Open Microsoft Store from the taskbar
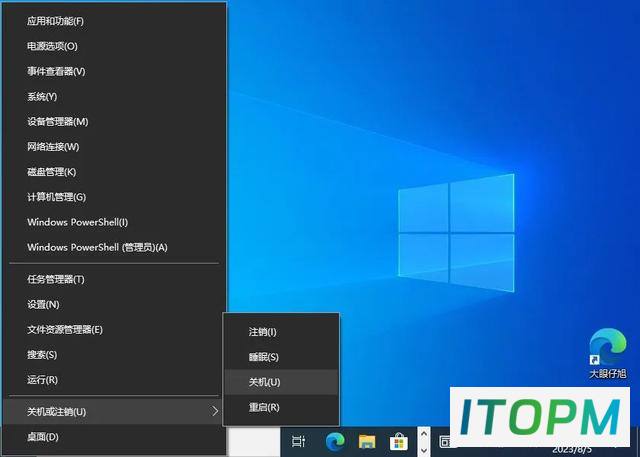This screenshot has height=457, width=640. (399, 441)
